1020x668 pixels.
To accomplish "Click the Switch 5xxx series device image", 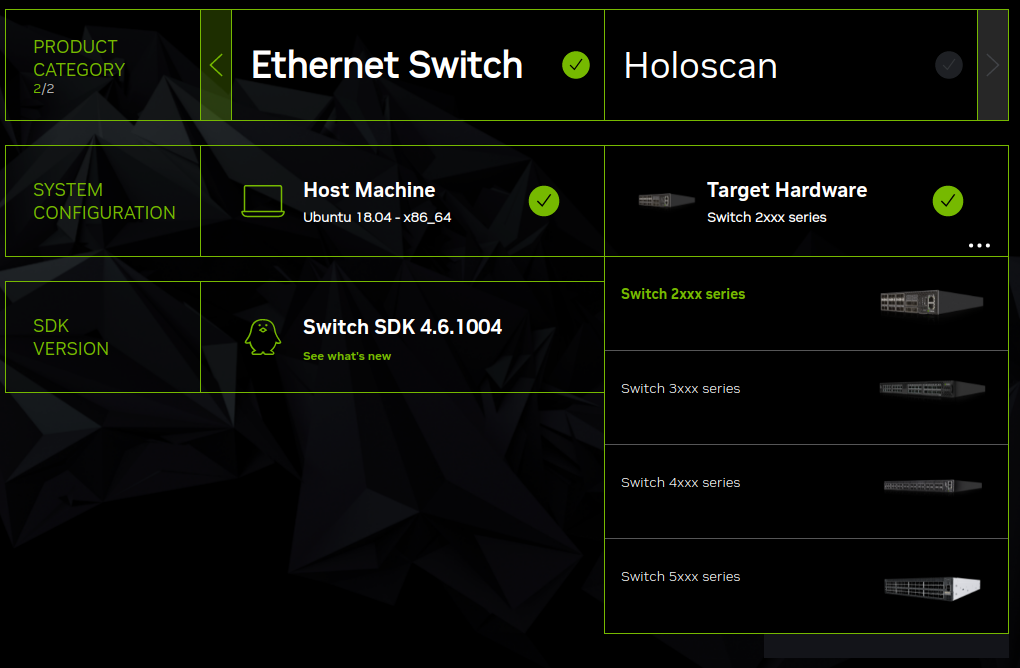I will [x=932, y=587].
